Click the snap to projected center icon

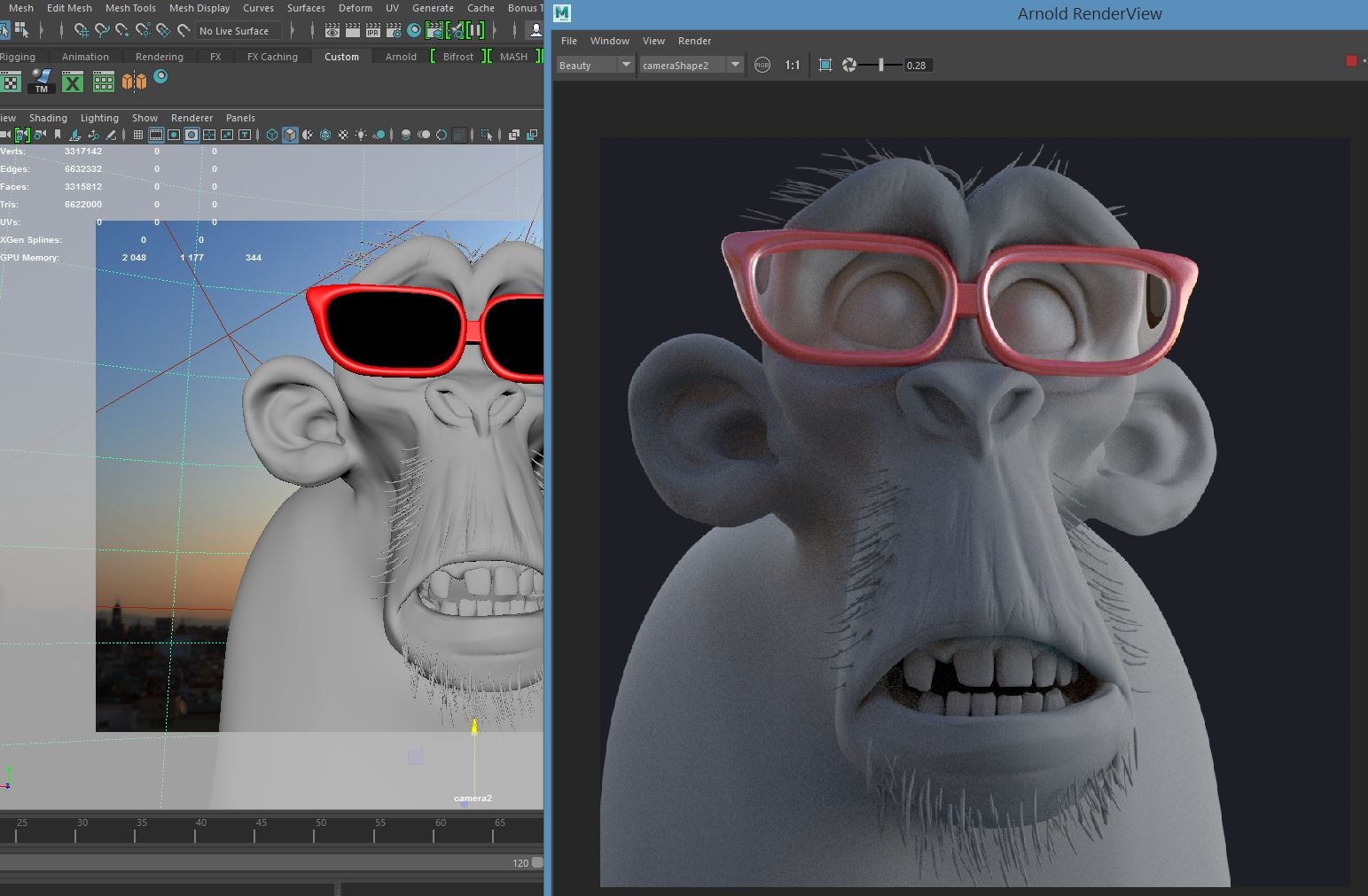[143, 30]
